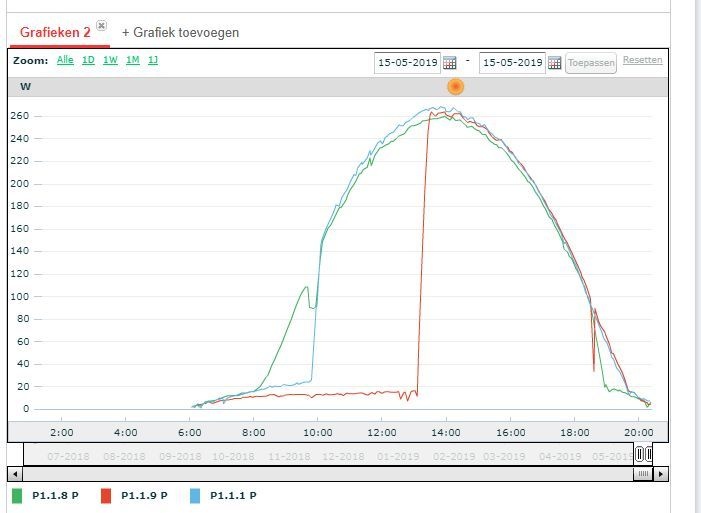Toggle the red P1.1.9 P series

point(106,496)
